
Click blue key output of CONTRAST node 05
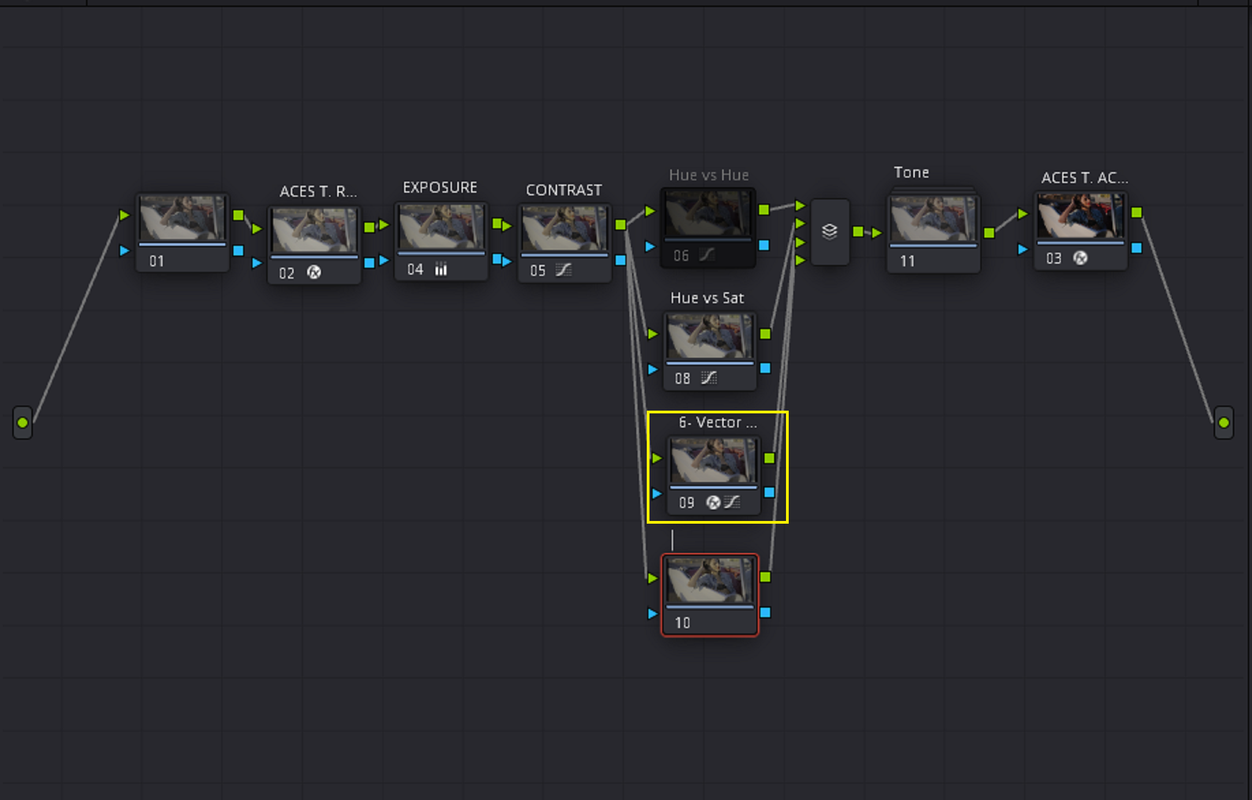point(620,260)
